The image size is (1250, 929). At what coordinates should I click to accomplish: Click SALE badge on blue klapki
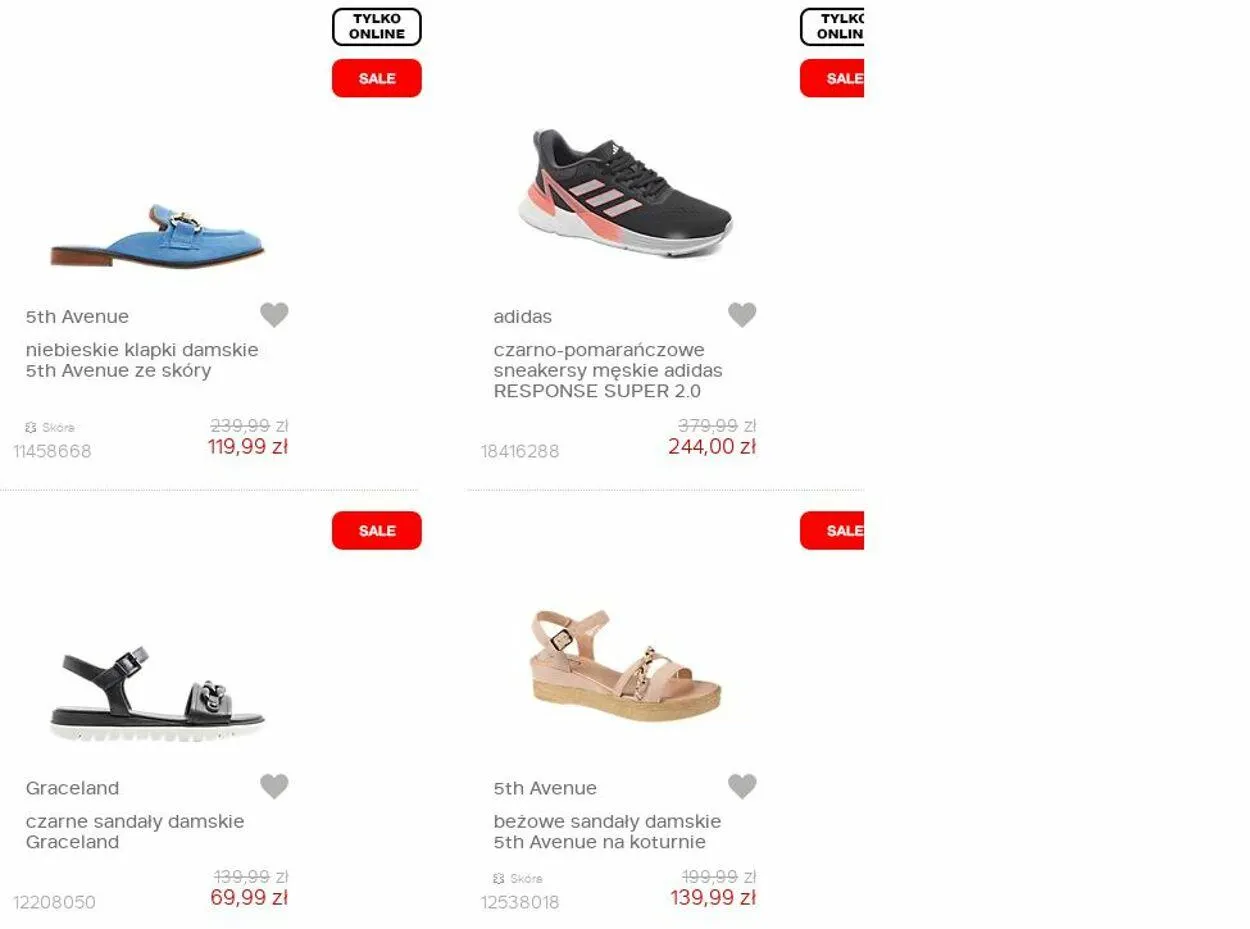click(377, 78)
